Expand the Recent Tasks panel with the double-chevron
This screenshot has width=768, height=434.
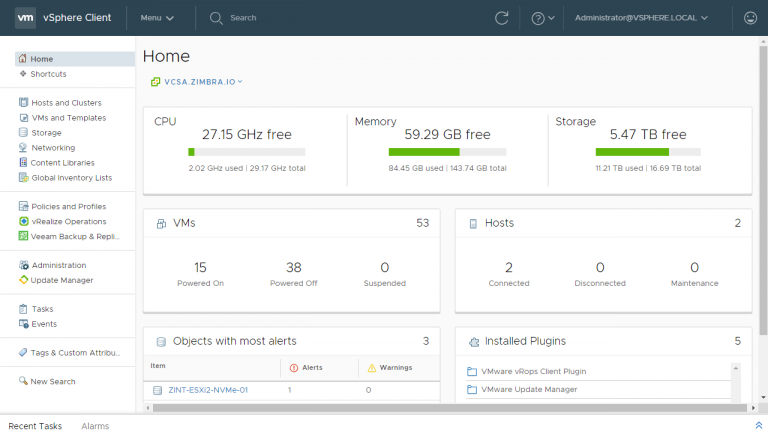click(758, 425)
